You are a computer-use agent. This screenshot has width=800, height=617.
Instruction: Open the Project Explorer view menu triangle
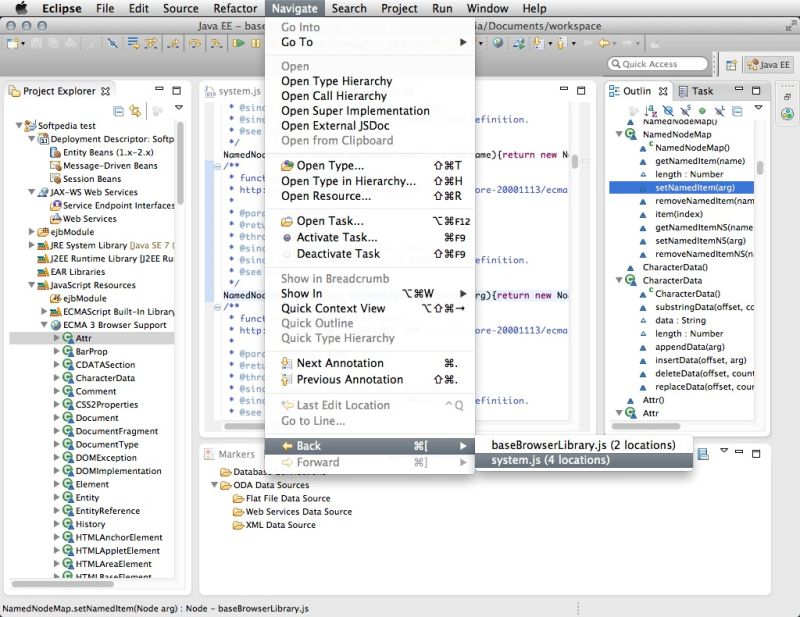click(178, 107)
